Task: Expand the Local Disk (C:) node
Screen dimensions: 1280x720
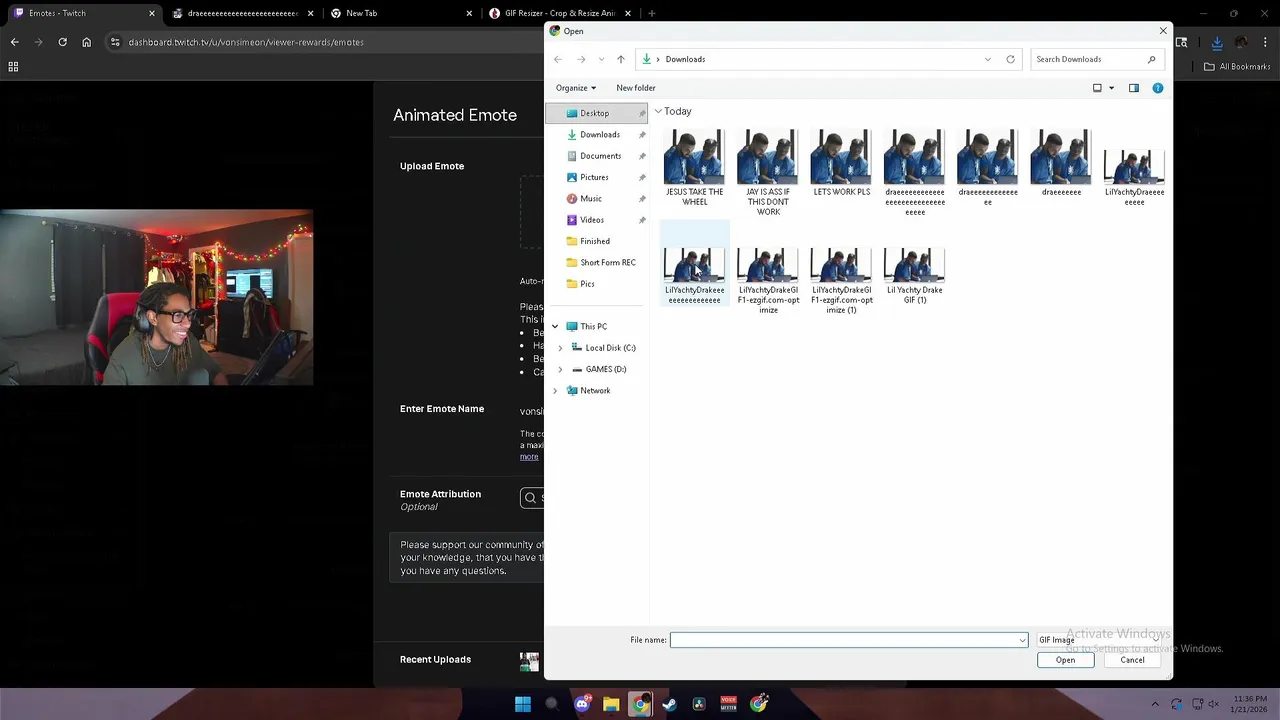Action: click(x=560, y=348)
